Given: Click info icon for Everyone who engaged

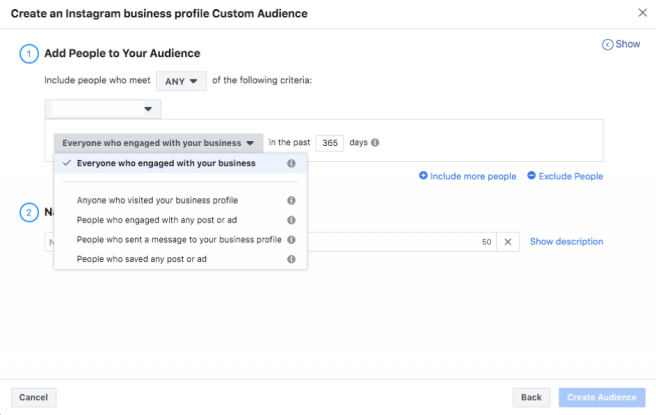Looking at the screenshot, I should [x=291, y=164].
